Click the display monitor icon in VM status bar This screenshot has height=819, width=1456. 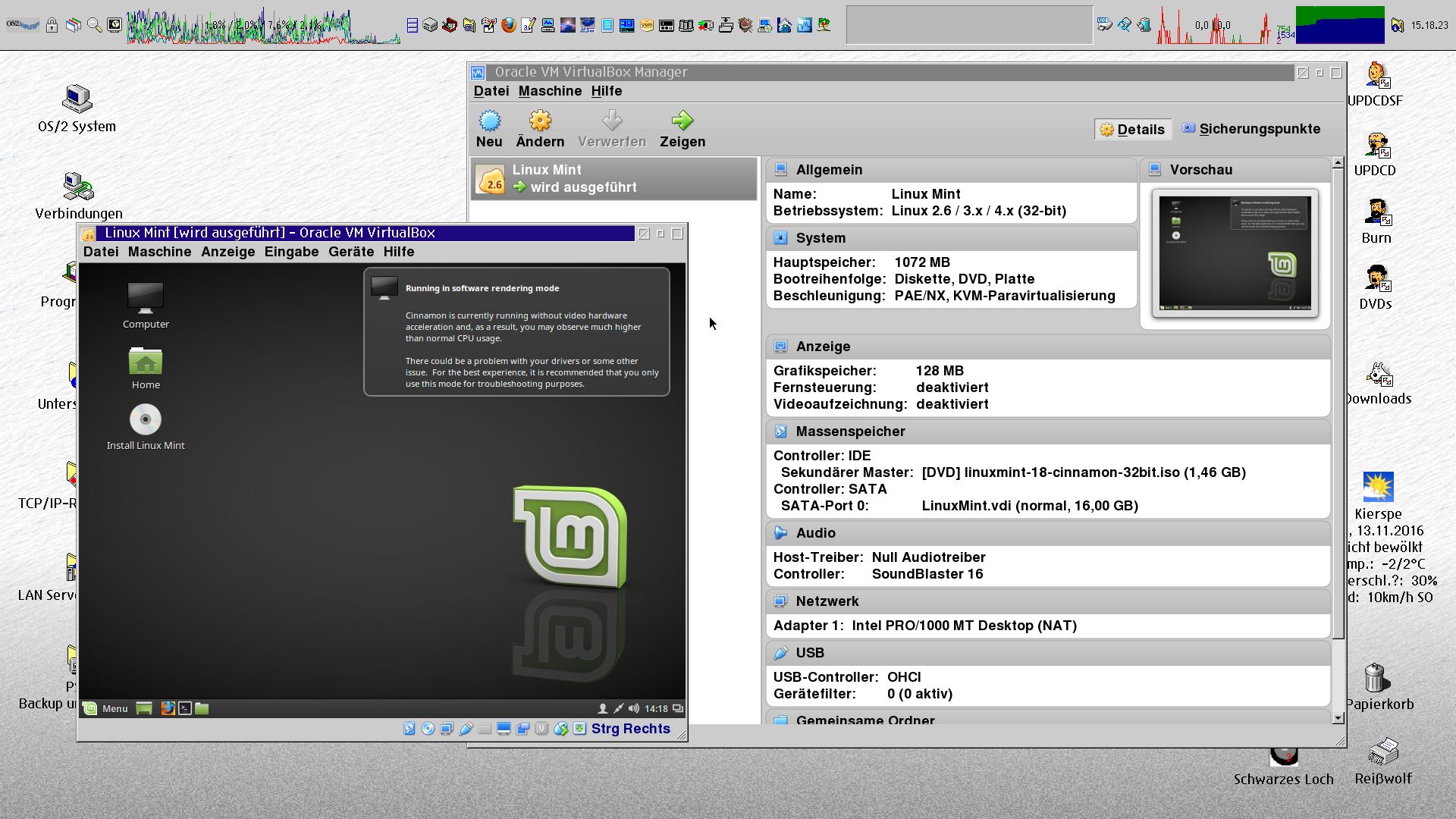click(x=504, y=729)
